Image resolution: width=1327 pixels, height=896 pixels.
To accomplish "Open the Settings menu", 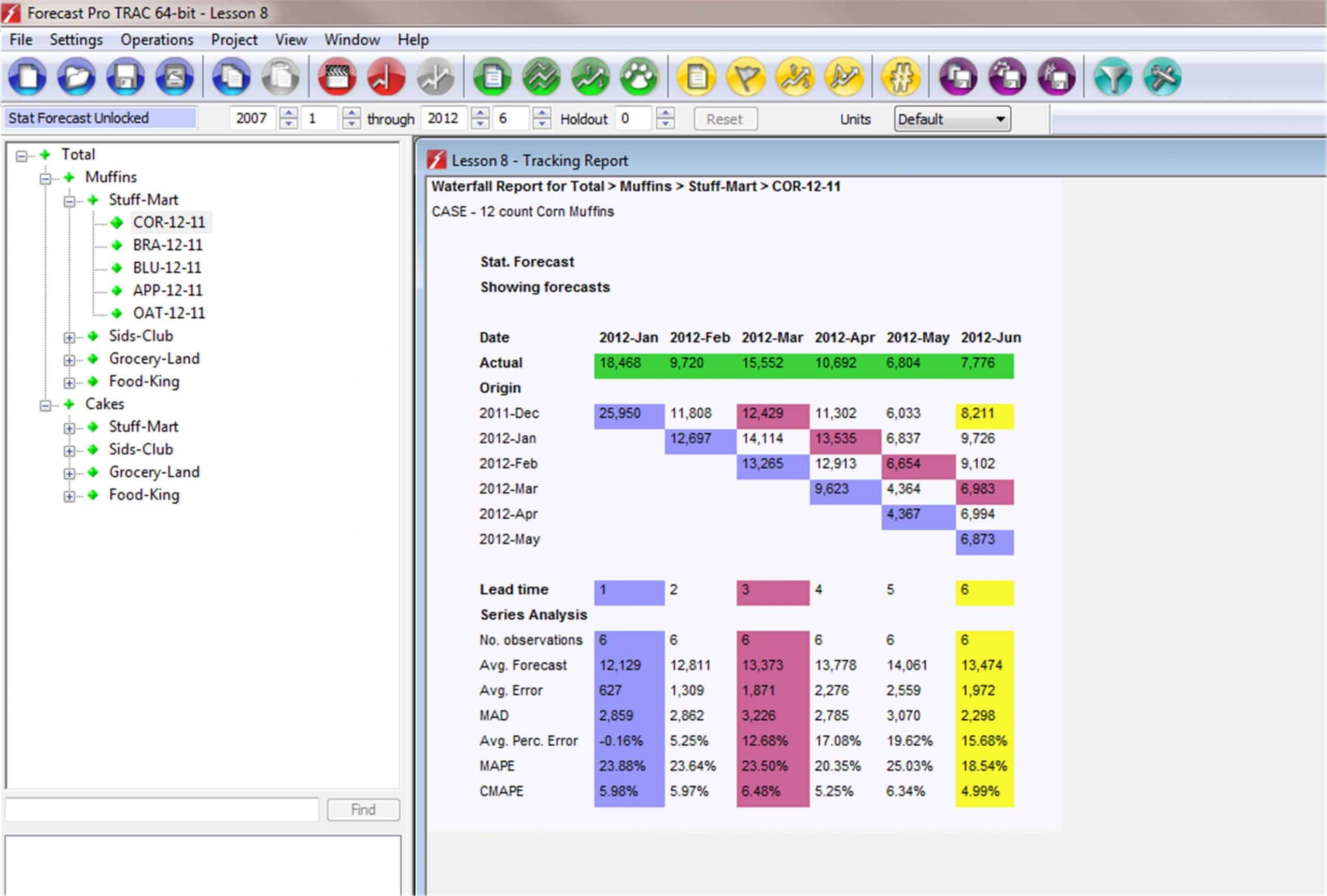I will pos(76,39).
